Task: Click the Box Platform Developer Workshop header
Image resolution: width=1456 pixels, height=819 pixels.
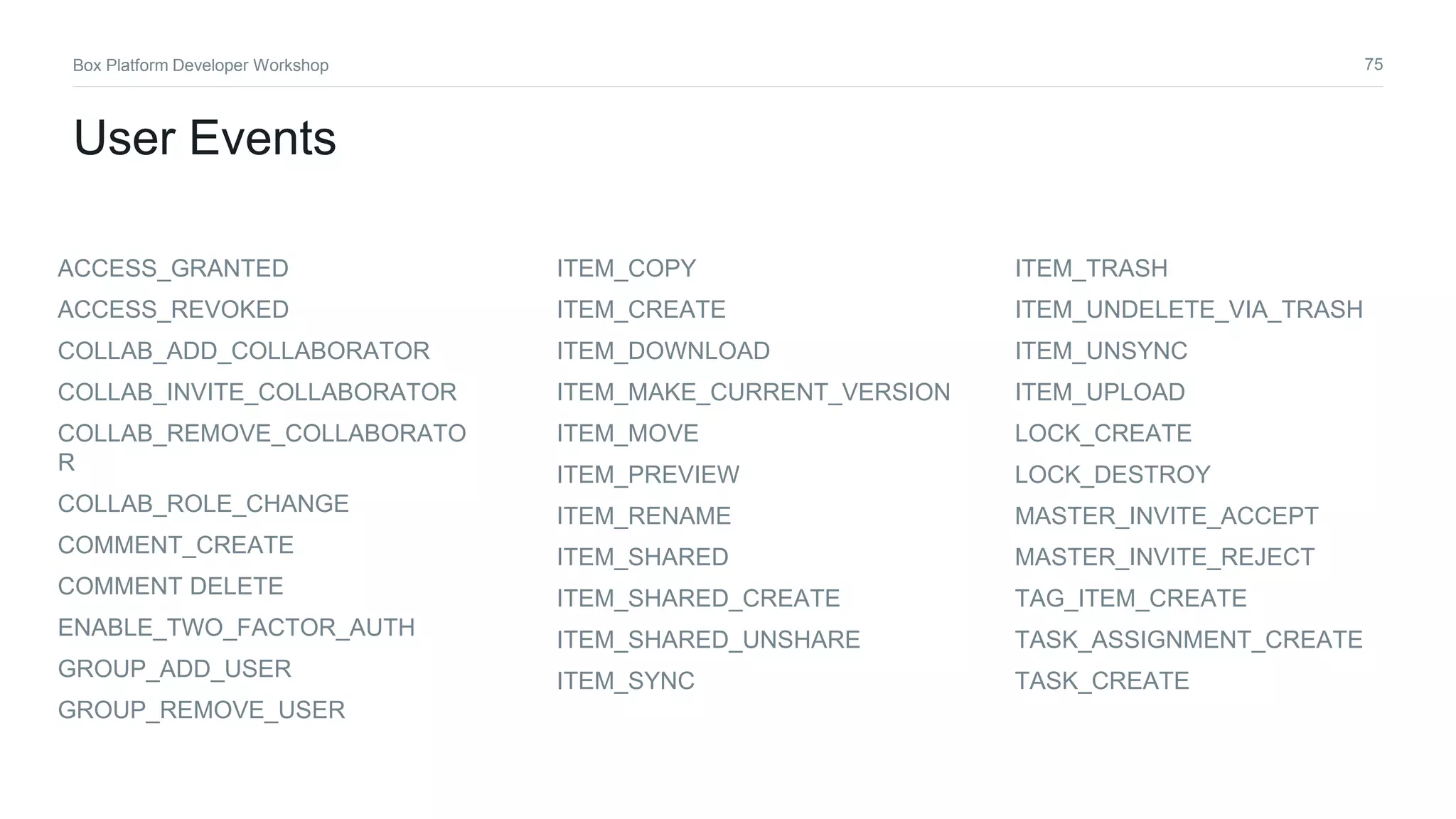Action: point(200,65)
